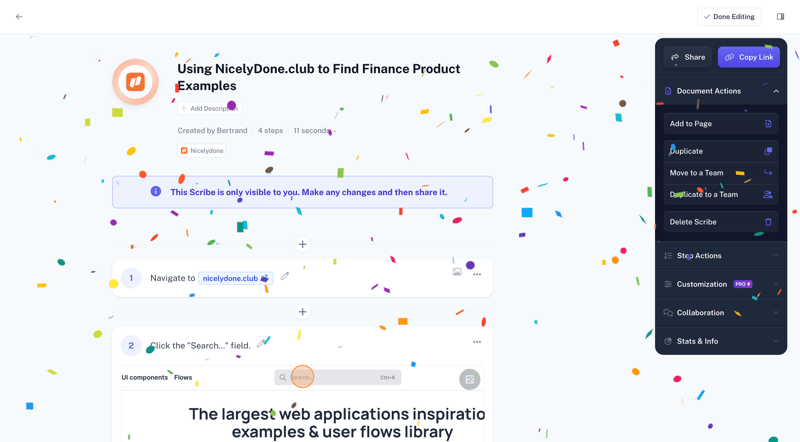Click the Scribe document logo icon

135,82
